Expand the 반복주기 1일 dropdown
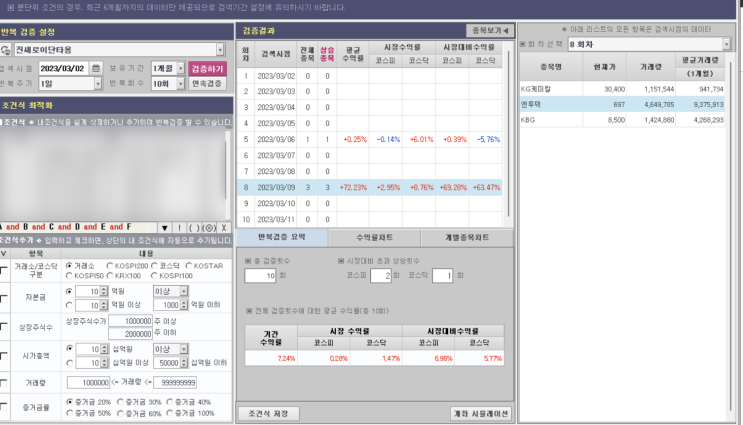 [x=98, y=84]
